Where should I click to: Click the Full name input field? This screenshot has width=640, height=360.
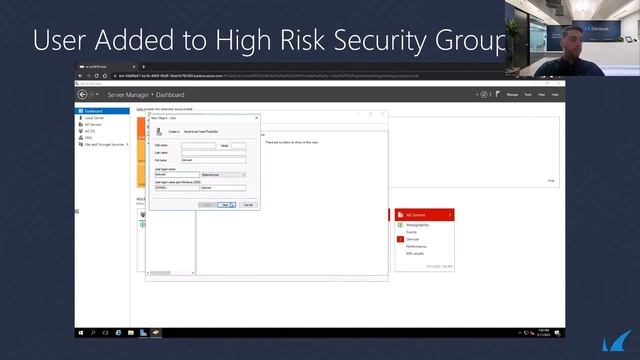(214, 160)
